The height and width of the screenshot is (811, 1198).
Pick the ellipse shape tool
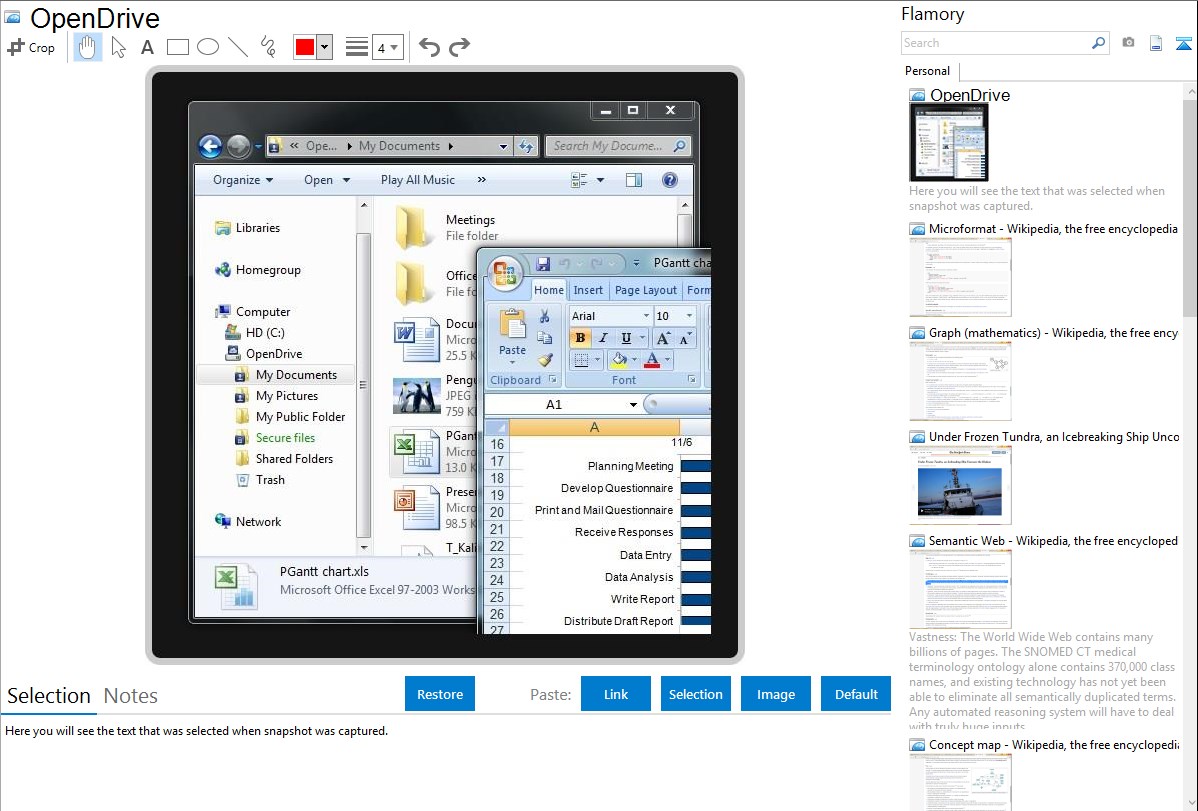(x=208, y=47)
